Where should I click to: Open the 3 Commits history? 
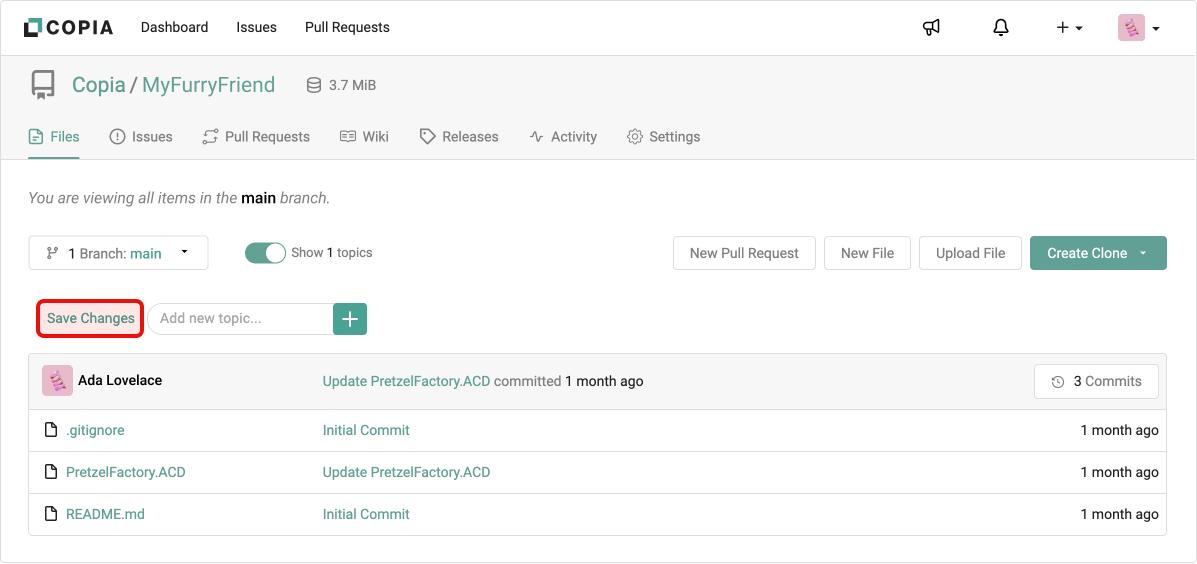[1096, 381]
